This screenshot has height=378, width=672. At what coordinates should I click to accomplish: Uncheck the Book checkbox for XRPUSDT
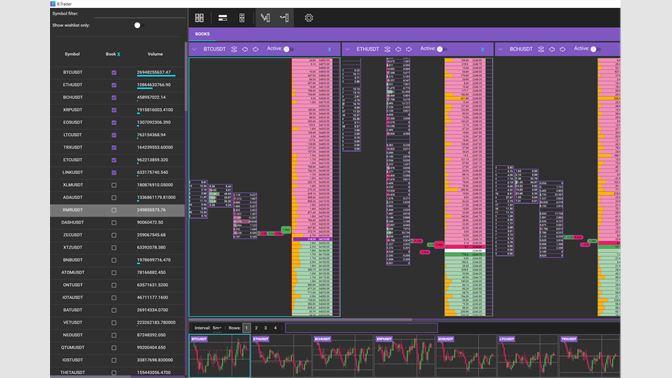(x=114, y=110)
